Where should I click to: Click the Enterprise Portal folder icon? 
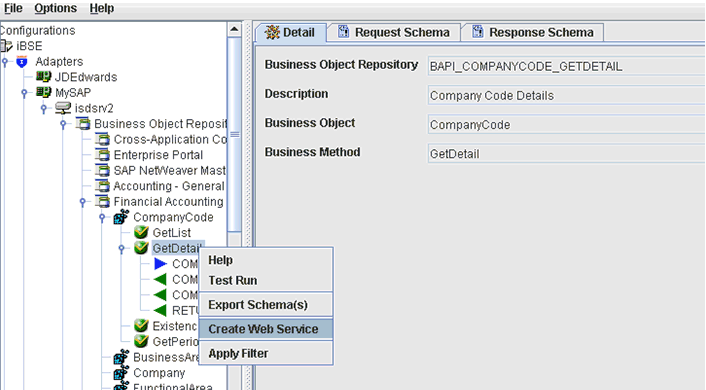(102, 155)
